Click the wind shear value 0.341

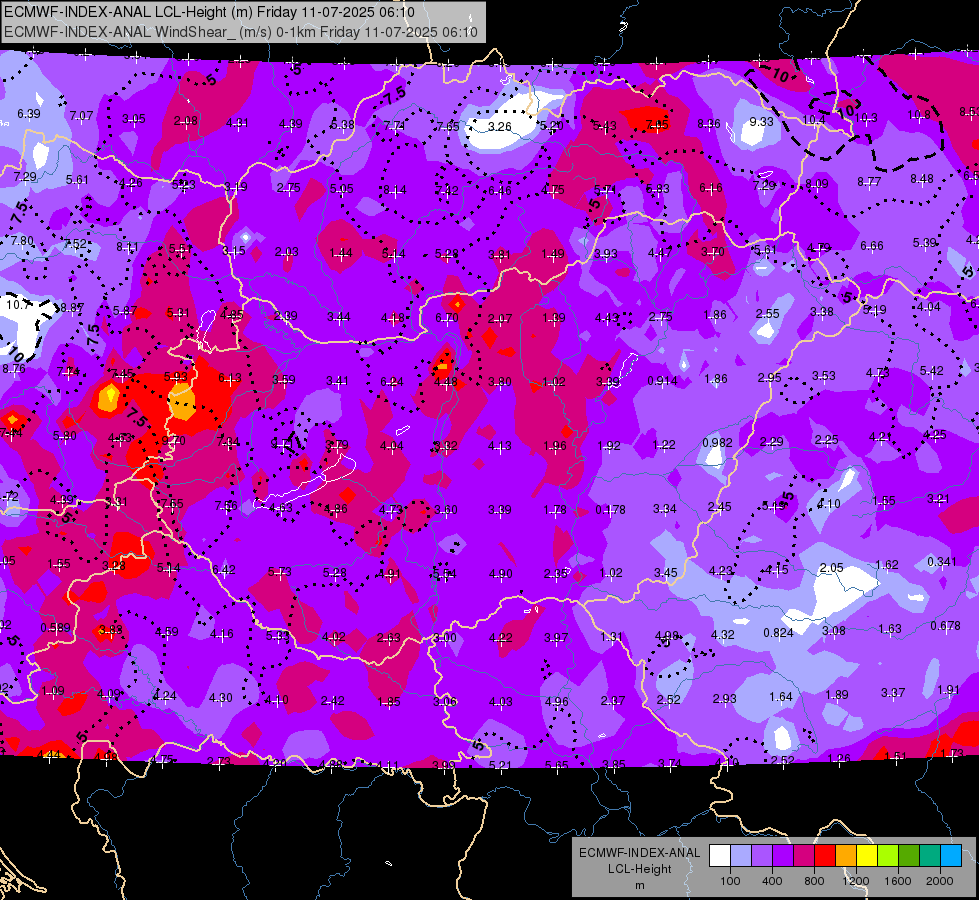tap(942, 561)
